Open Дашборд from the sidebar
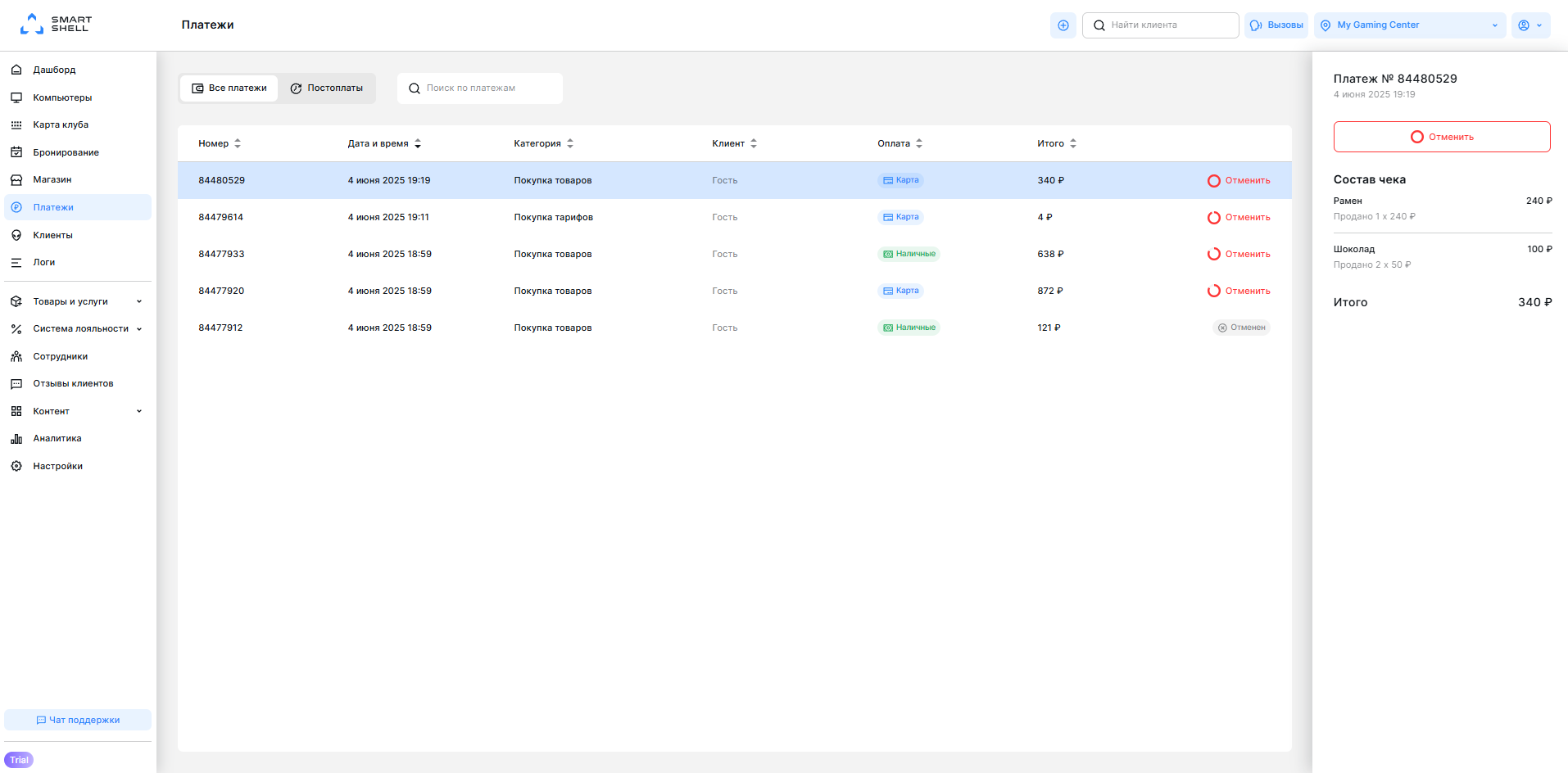The width and height of the screenshot is (1568, 773). click(x=54, y=70)
